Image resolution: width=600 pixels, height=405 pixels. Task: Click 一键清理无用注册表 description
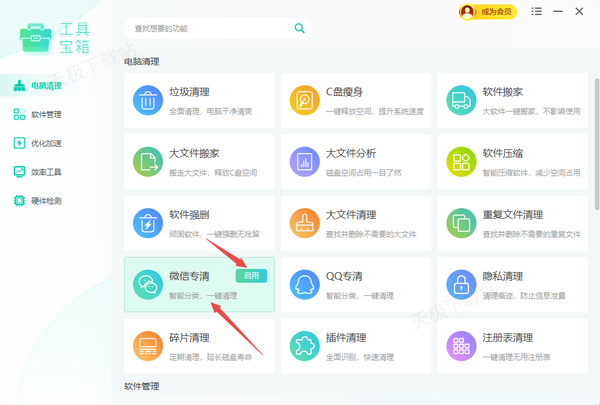click(516, 357)
